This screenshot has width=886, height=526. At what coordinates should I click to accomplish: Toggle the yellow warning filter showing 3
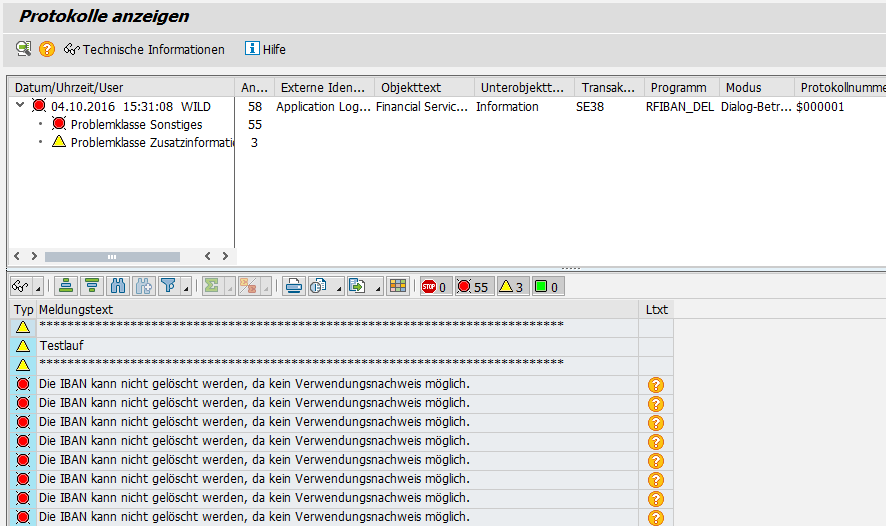tap(511, 287)
